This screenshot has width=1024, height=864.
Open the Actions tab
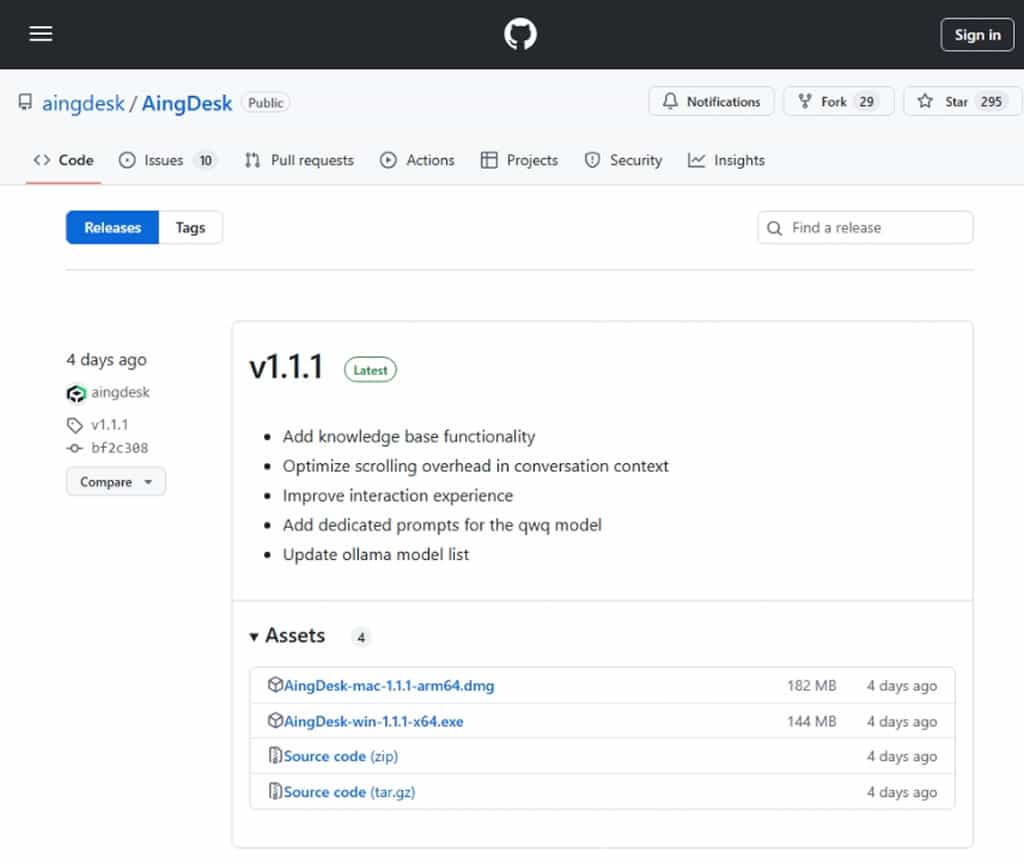coord(417,160)
